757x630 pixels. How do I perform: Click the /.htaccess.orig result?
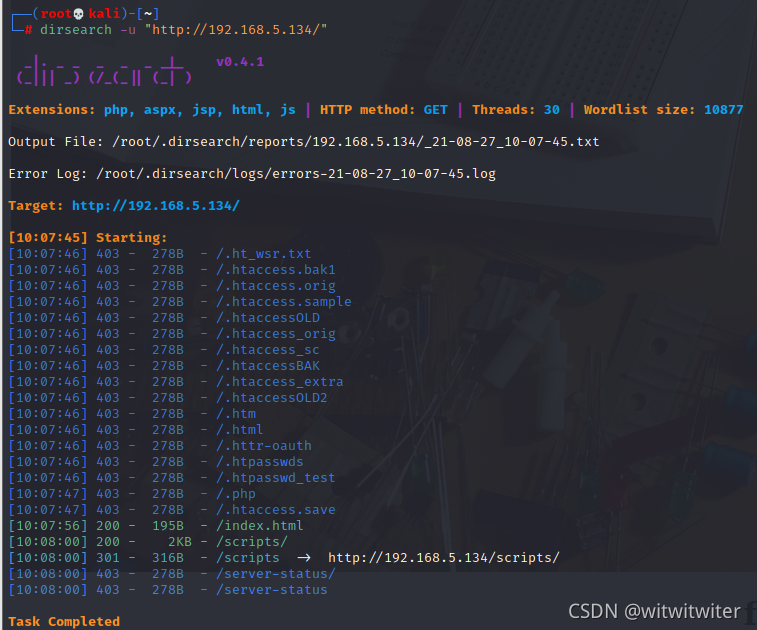[276, 286]
